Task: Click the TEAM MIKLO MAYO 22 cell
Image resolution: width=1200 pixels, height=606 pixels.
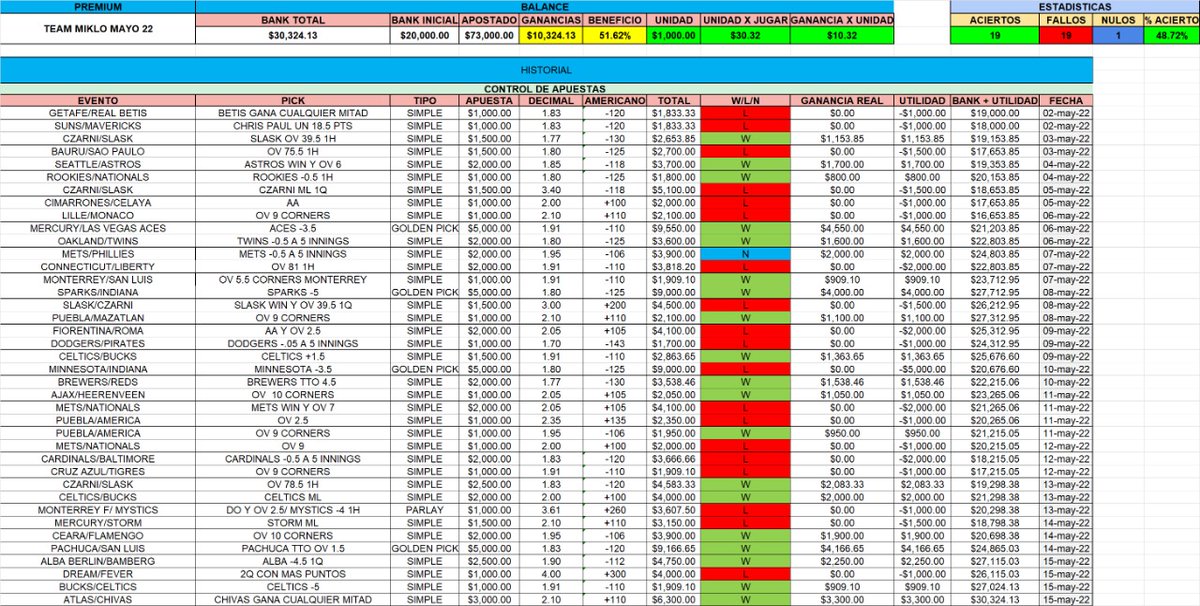Action: point(97,27)
